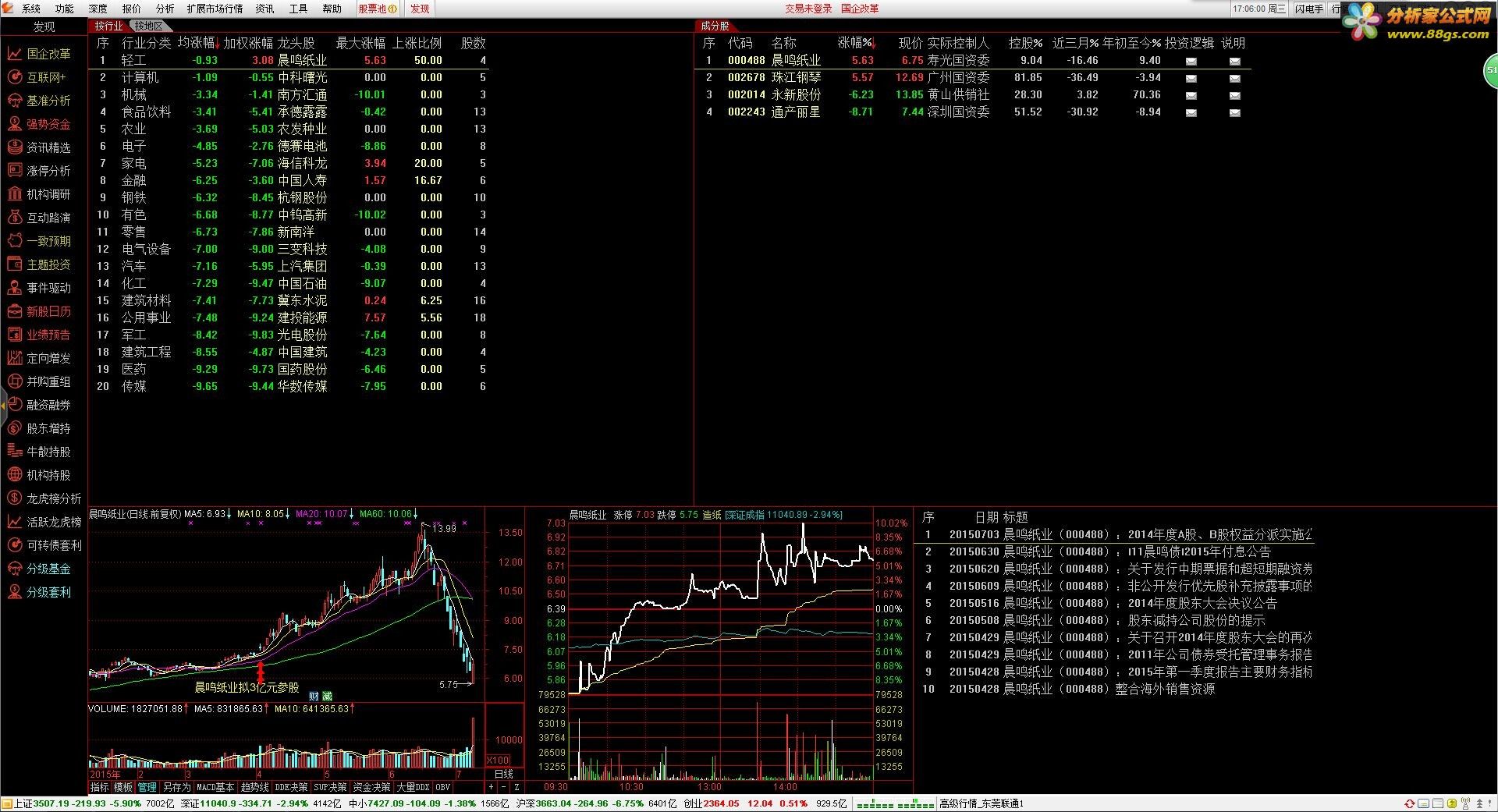Switch to 按行业 tab
Image resolution: width=1498 pixels, height=812 pixels.
point(109,26)
